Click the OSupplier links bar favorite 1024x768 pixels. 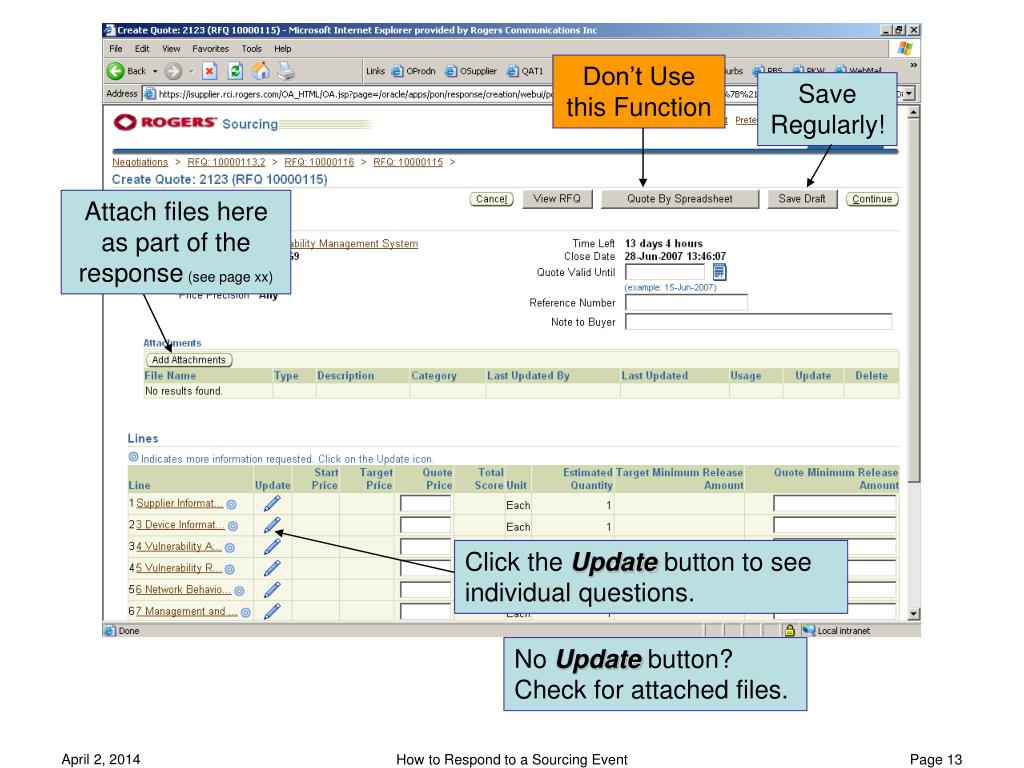[x=470, y=71]
